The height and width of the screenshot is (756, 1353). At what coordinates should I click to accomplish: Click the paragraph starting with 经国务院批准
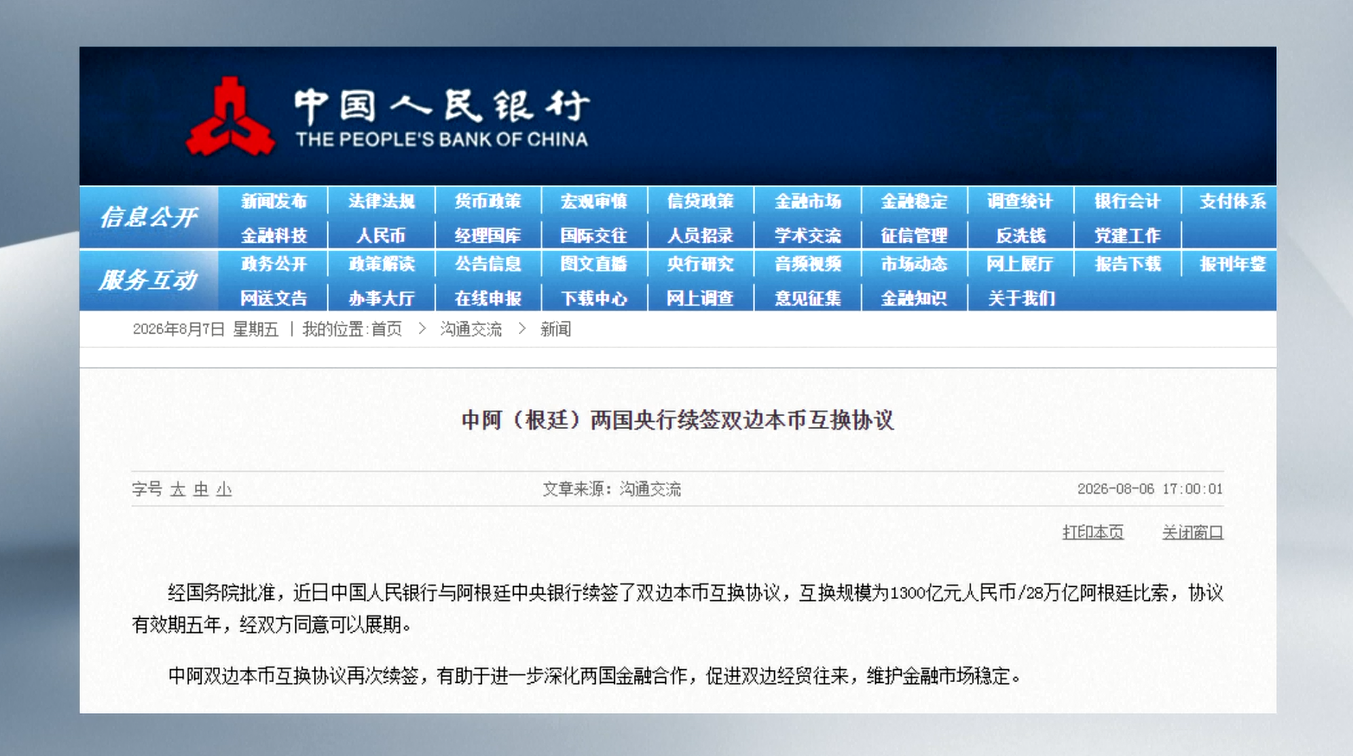point(677,609)
